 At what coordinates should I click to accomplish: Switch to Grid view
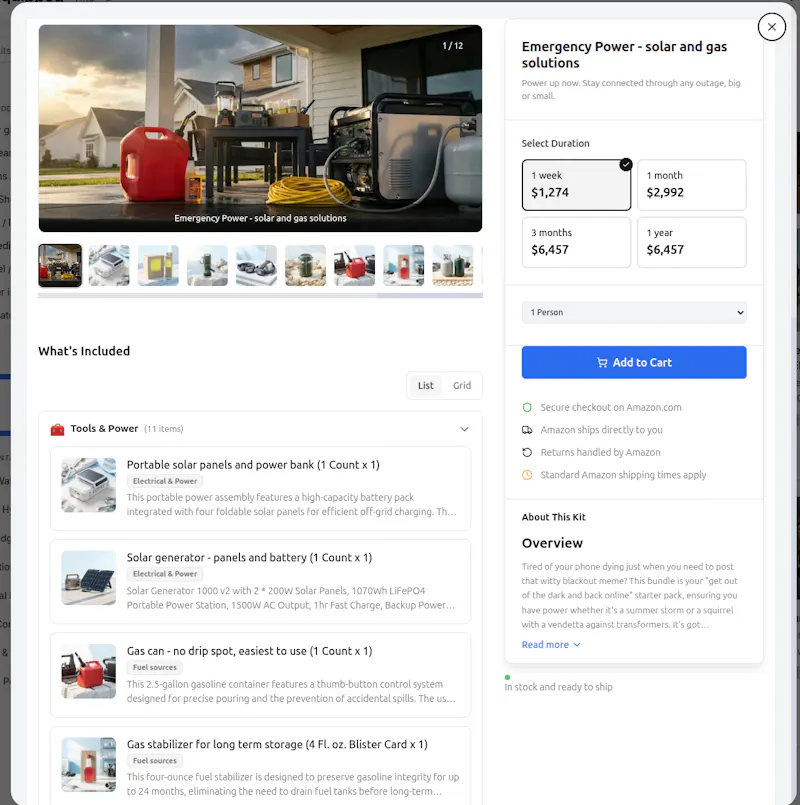(462, 386)
